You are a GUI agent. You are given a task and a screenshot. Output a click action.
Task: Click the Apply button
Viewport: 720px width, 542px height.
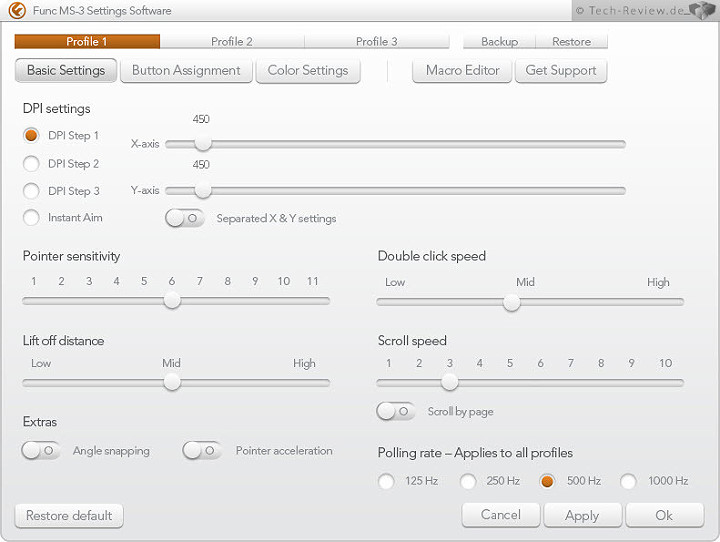[582, 515]
